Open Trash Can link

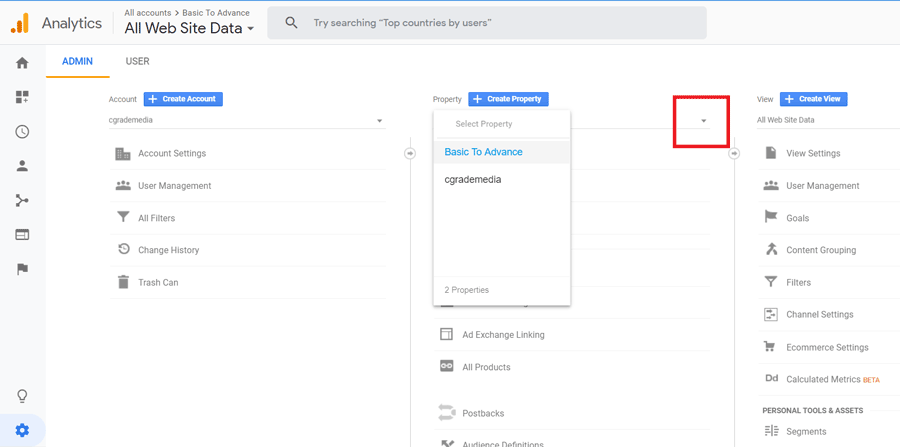pos(158,282)
